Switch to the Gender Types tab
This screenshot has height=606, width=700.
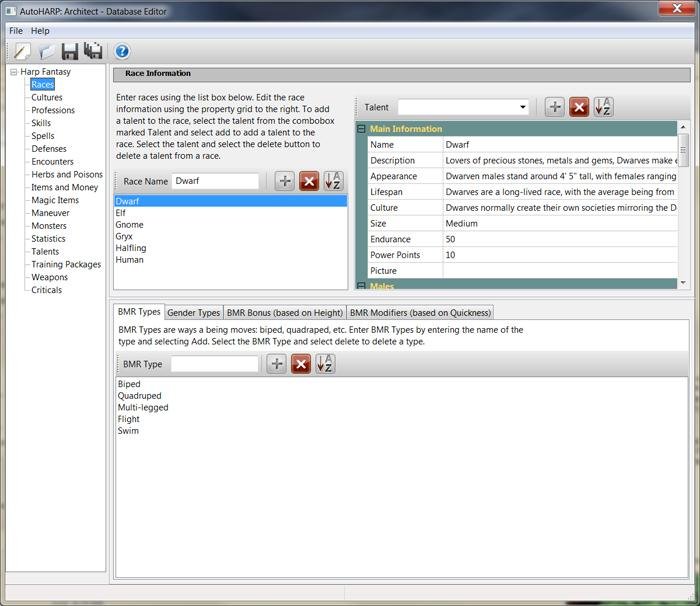(x=193, y=313)
